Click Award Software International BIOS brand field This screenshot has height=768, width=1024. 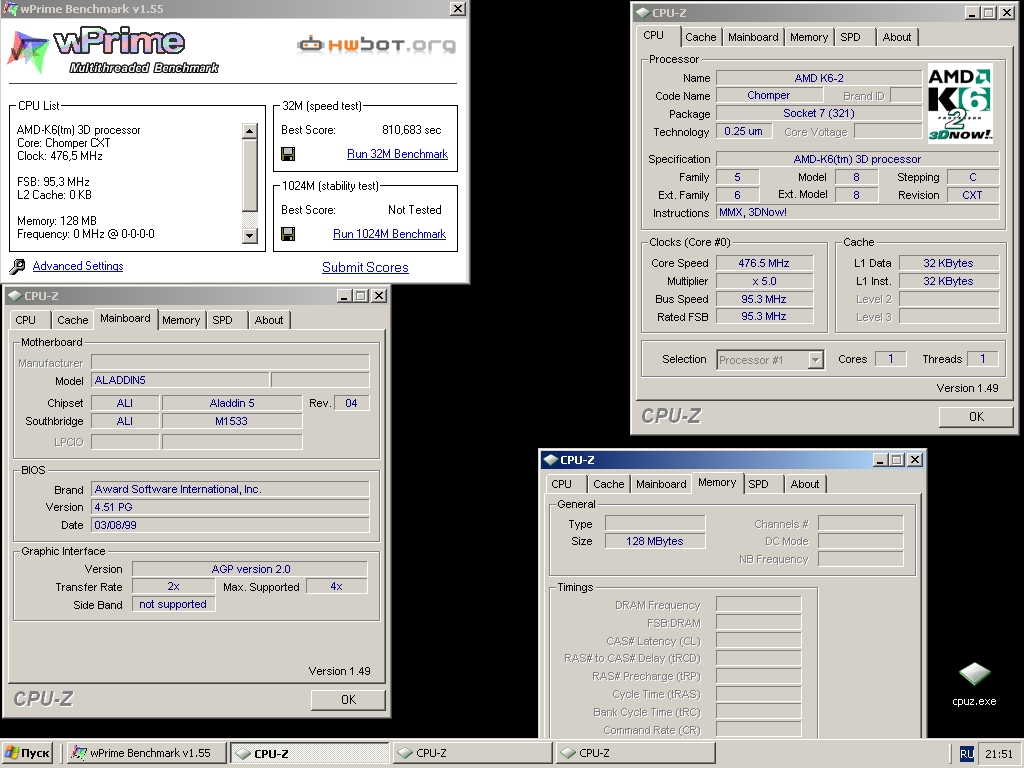[230, 489]
